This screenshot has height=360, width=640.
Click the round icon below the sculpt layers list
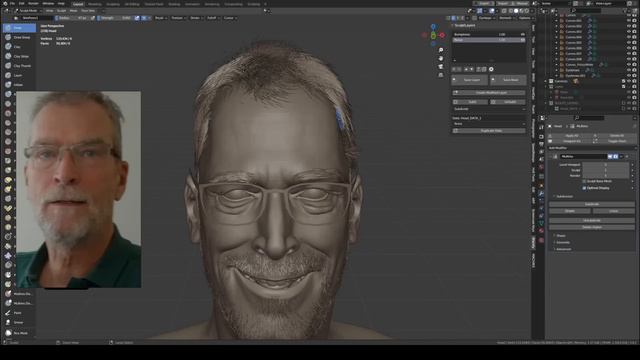[x=491, y=69]
